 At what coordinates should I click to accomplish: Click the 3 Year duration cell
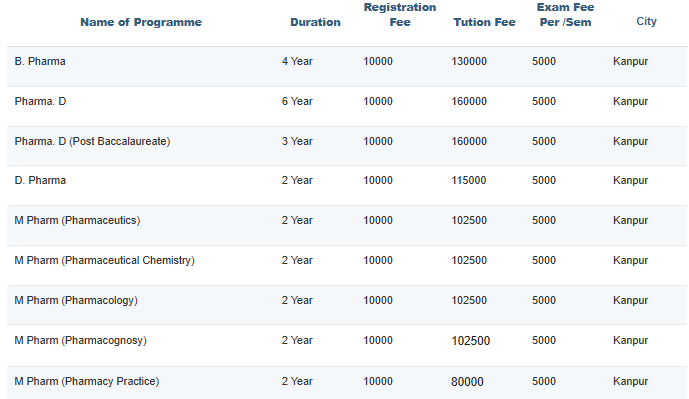[x=297, y=141]
